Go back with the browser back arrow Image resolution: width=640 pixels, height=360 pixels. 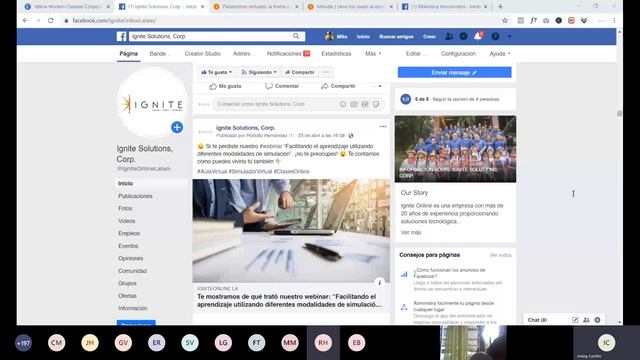[25, 20]
